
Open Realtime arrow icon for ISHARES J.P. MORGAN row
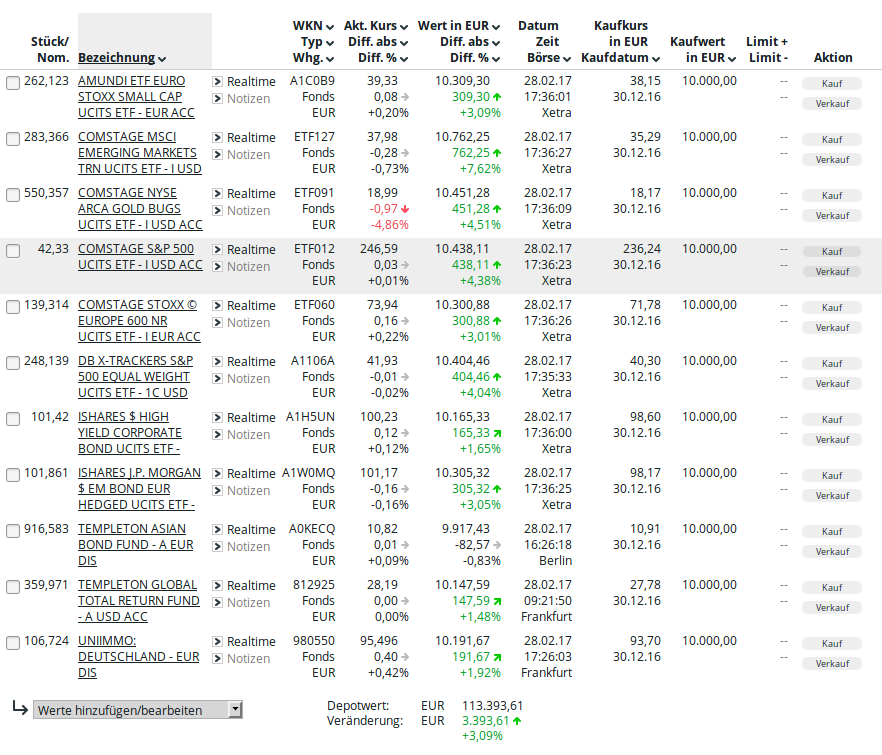(217, 474)
